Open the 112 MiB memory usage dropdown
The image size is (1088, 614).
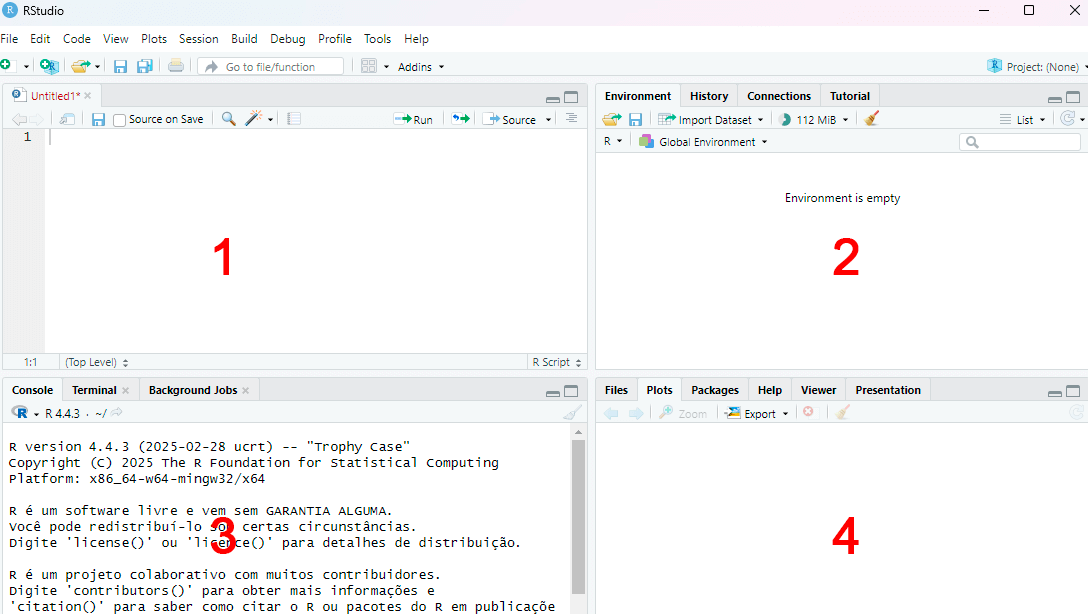point(815,119)
